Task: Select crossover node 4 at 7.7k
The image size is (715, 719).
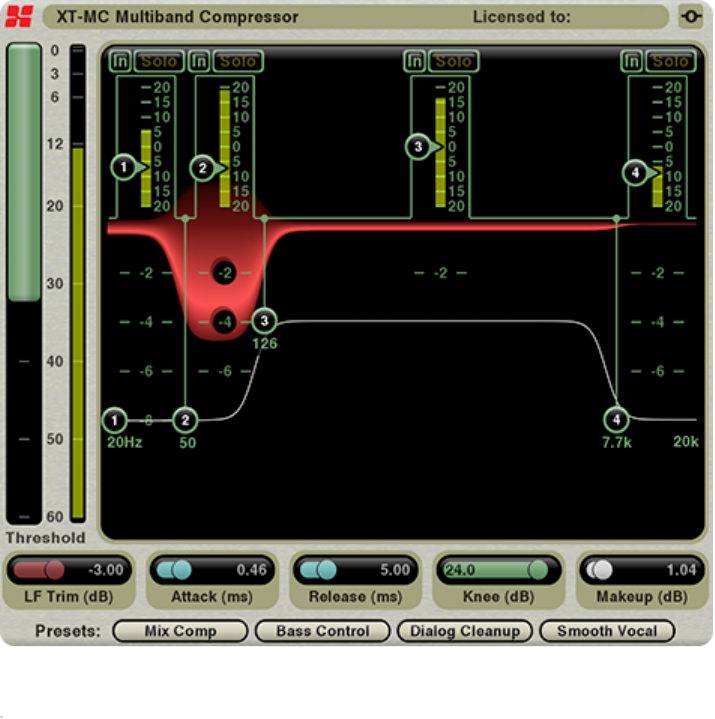Action: click(616, 420)
